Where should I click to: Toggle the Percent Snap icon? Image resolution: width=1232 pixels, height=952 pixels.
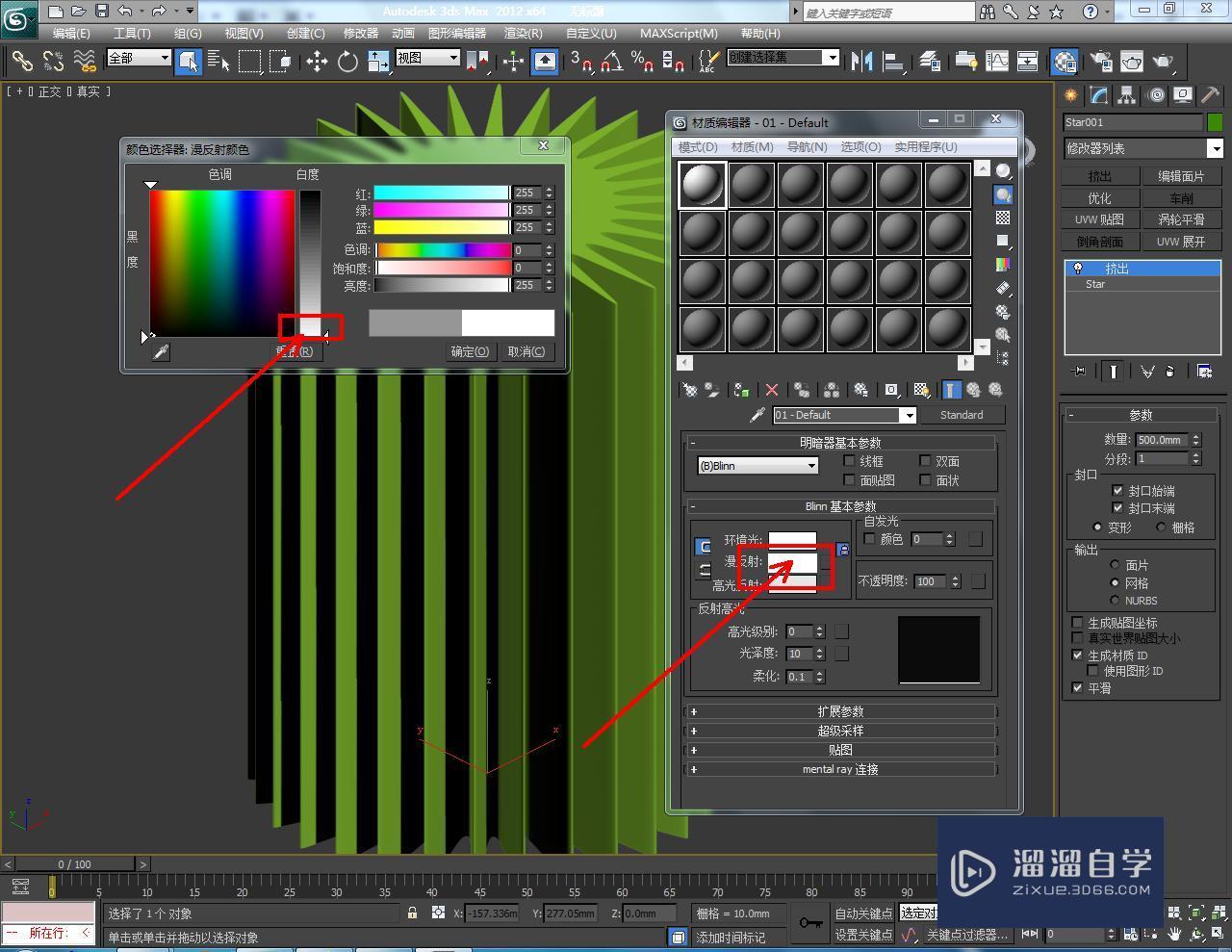642,62
